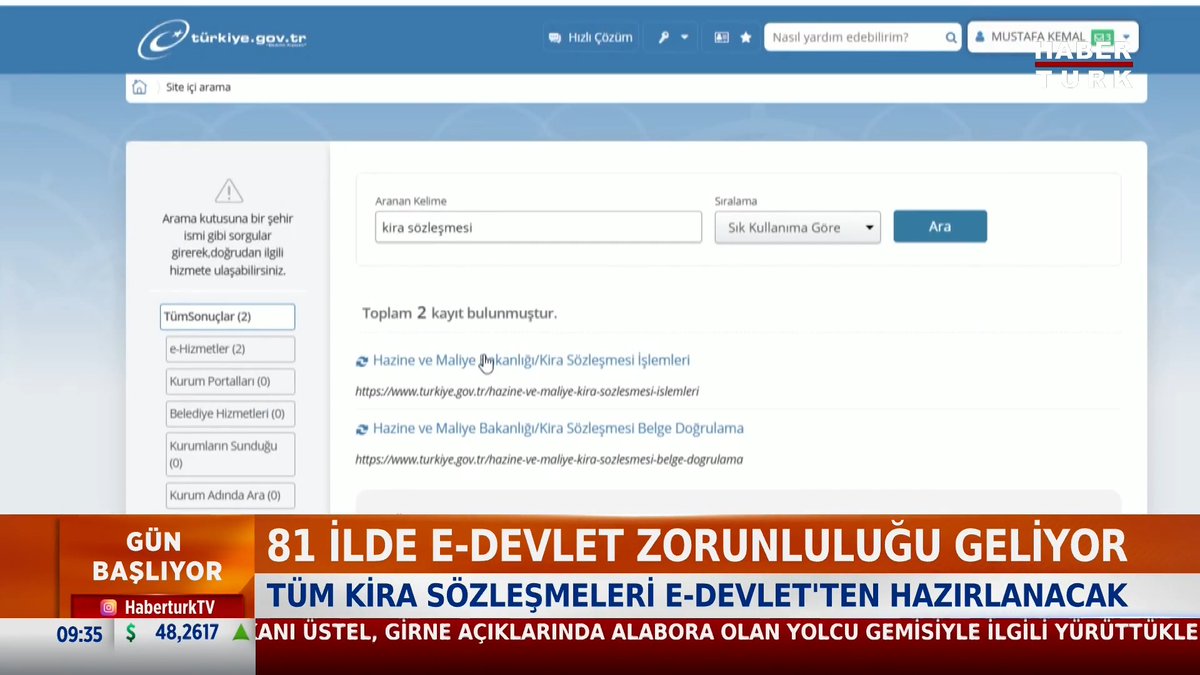Screen dimensions: 1200x675
Task: Click the warning triangle icon in sidebar
Action: point(229,190)
